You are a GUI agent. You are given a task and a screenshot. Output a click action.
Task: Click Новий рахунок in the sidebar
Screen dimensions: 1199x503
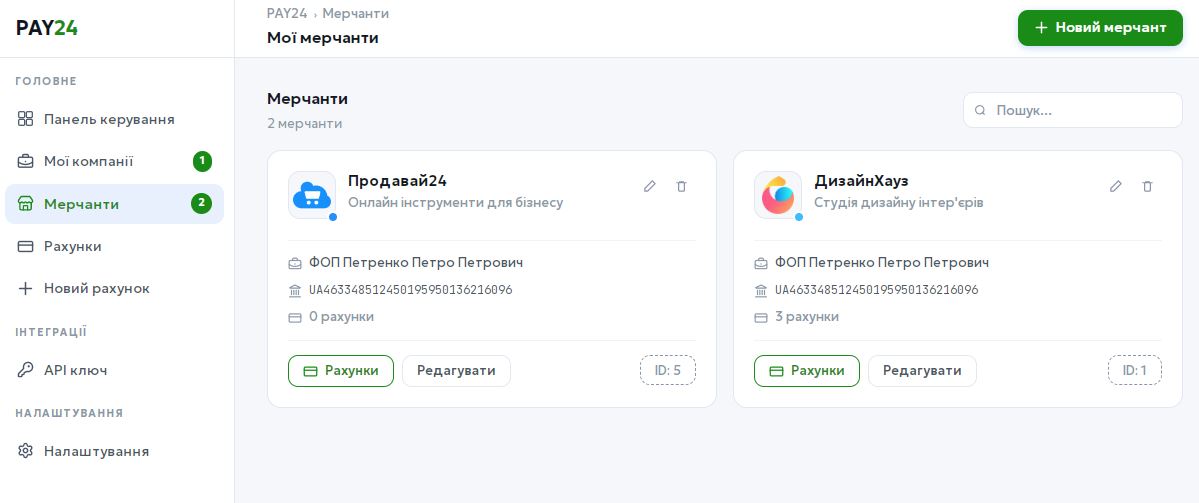[96, 288]
